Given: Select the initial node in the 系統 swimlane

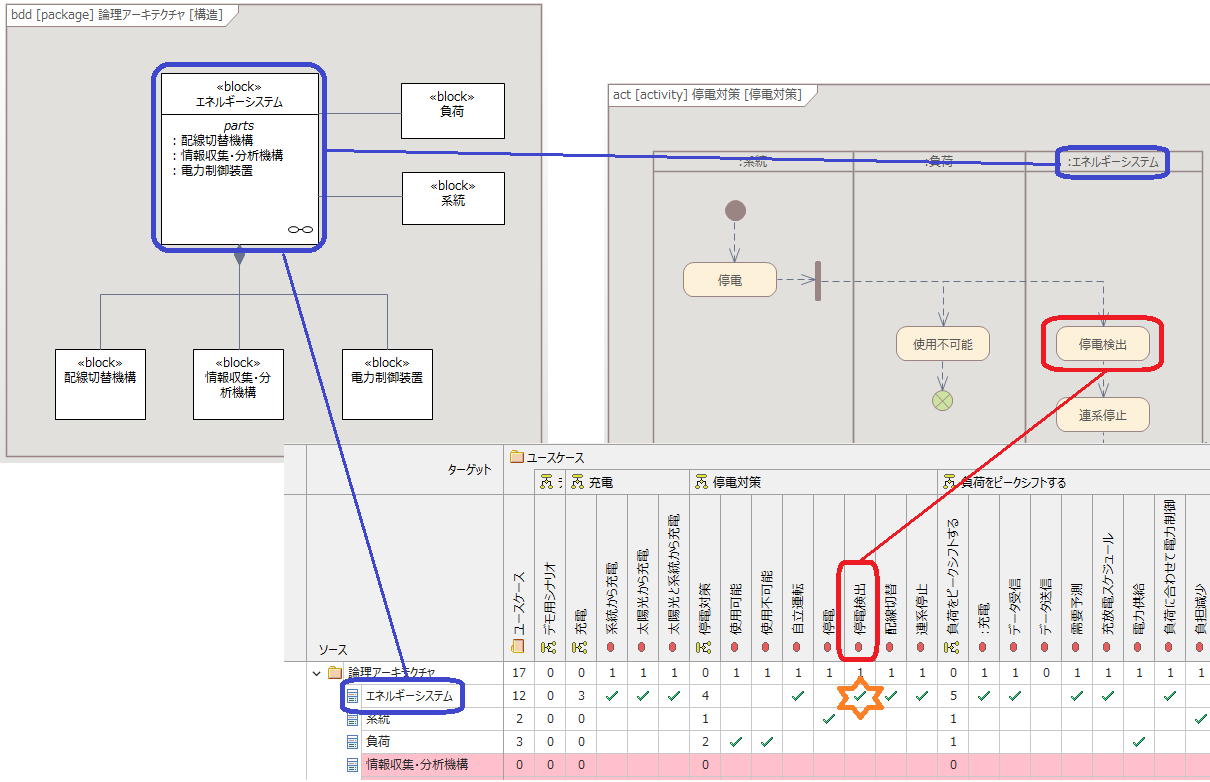Looking at the screenshot, I should (735, 210).
